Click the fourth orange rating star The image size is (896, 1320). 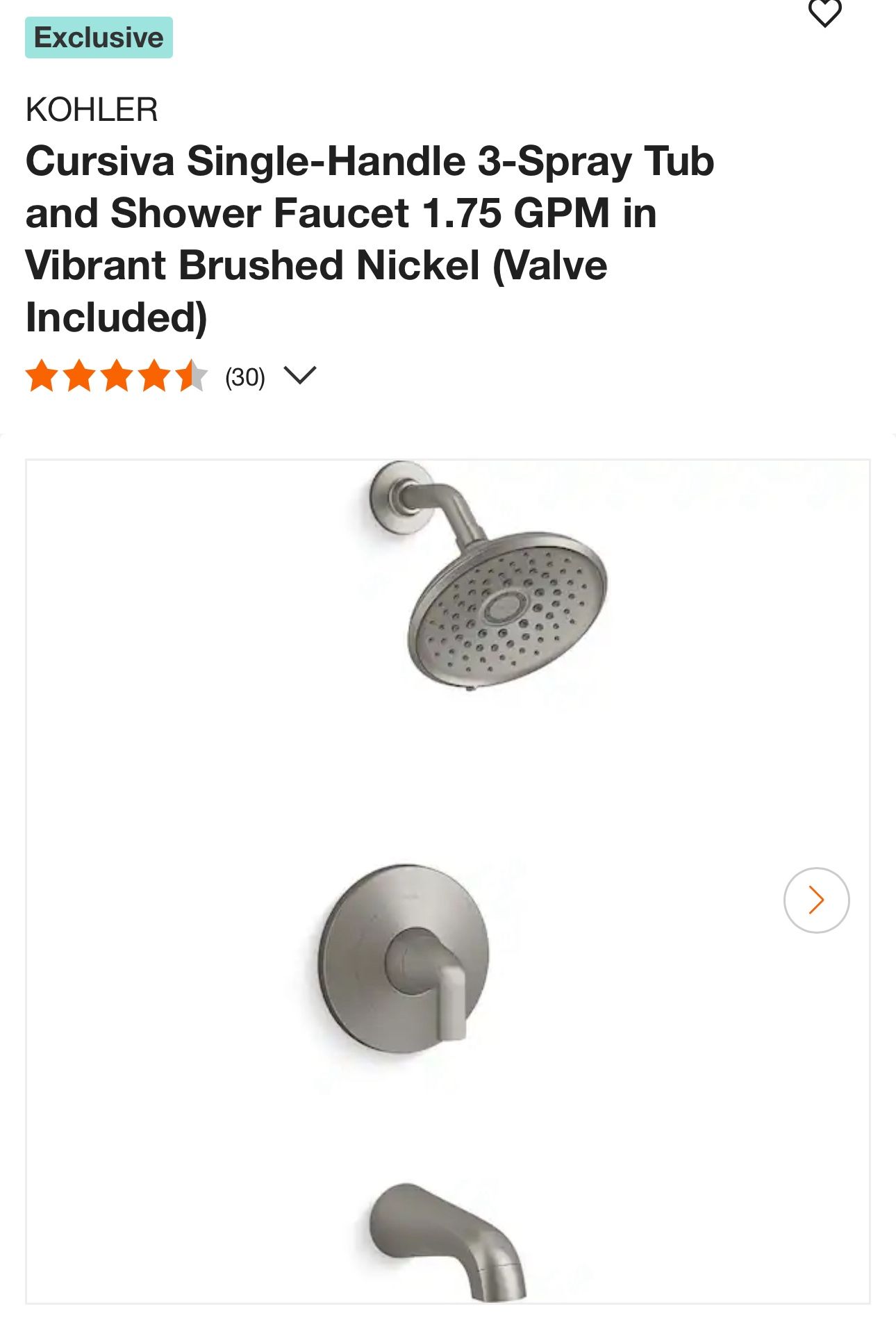(x=154, y=376)
